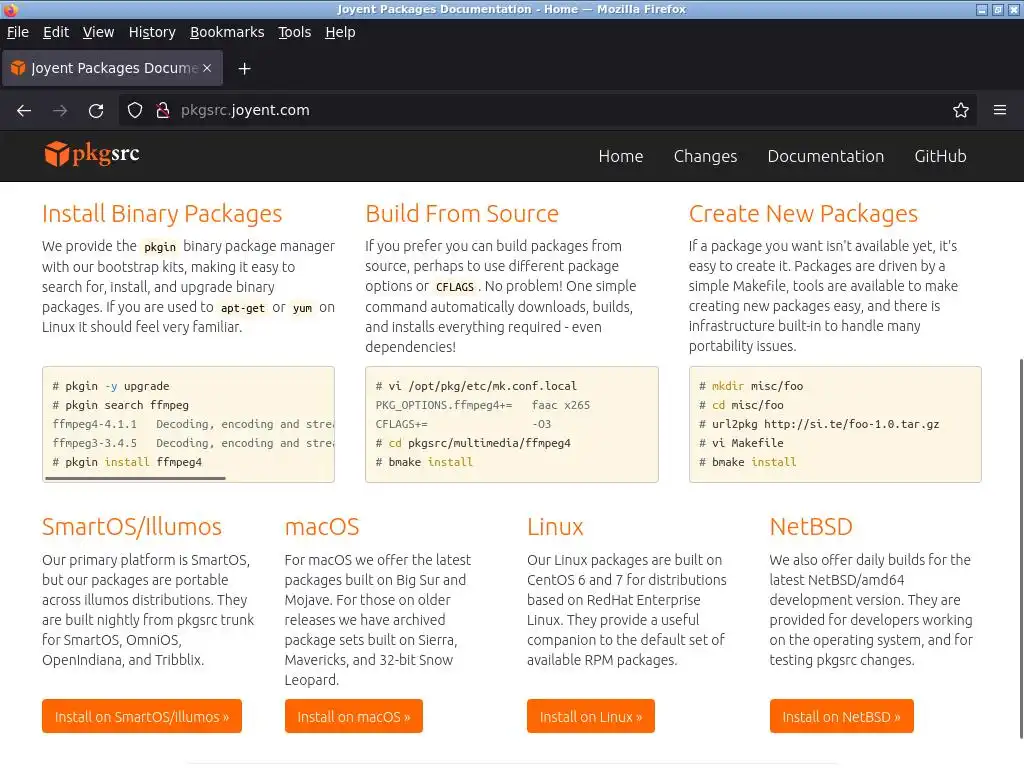Open the Bookmarks menu
The width and height of the screenshot is (1024, 768).
[227, 32]
